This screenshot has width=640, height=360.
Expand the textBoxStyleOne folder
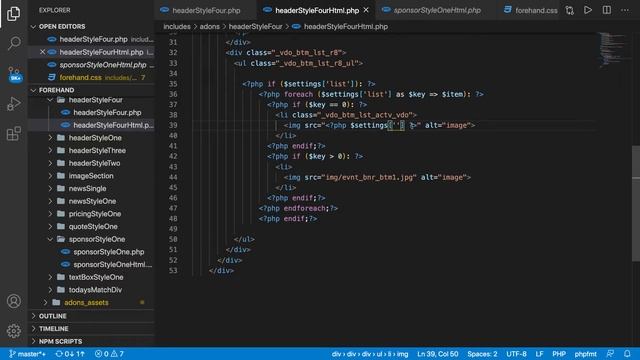click(92, 277)
